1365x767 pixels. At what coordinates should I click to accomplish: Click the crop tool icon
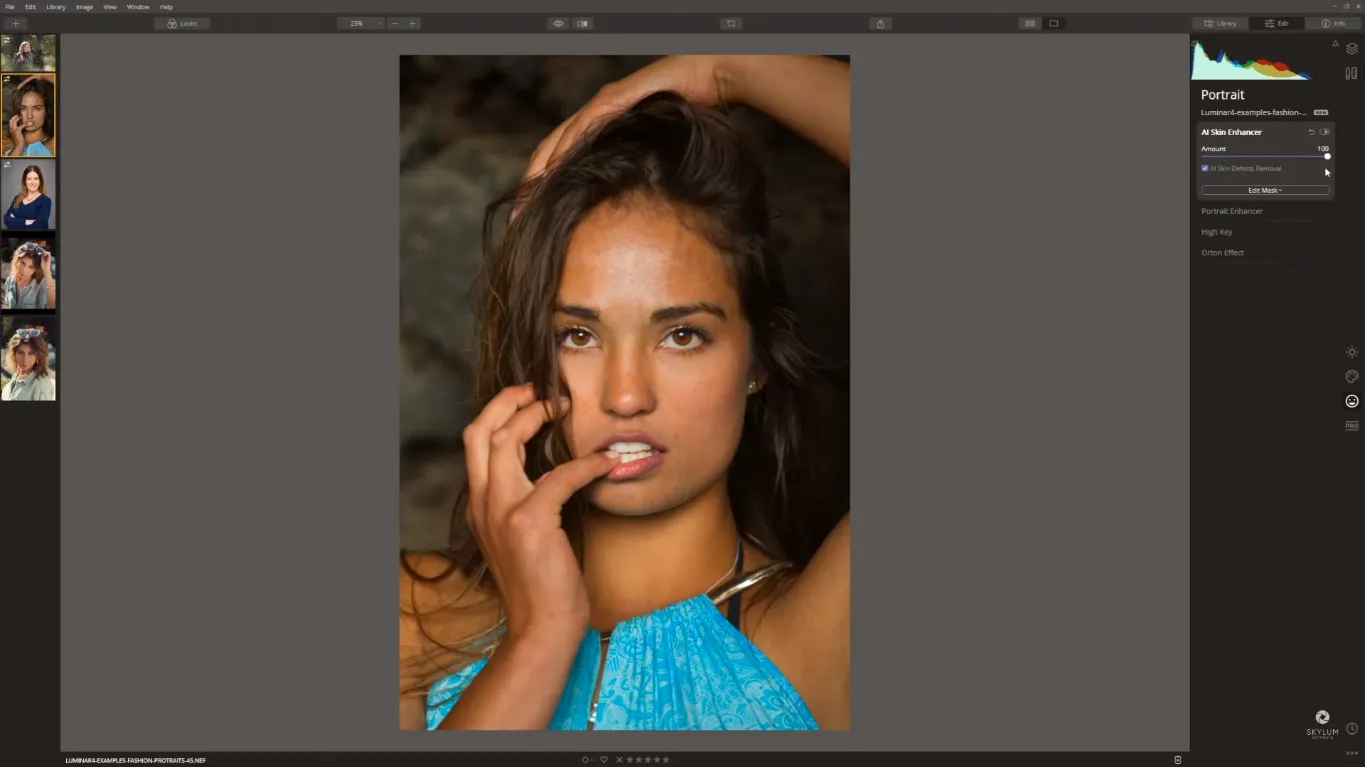pyautogui.click(x=731, y=23)
